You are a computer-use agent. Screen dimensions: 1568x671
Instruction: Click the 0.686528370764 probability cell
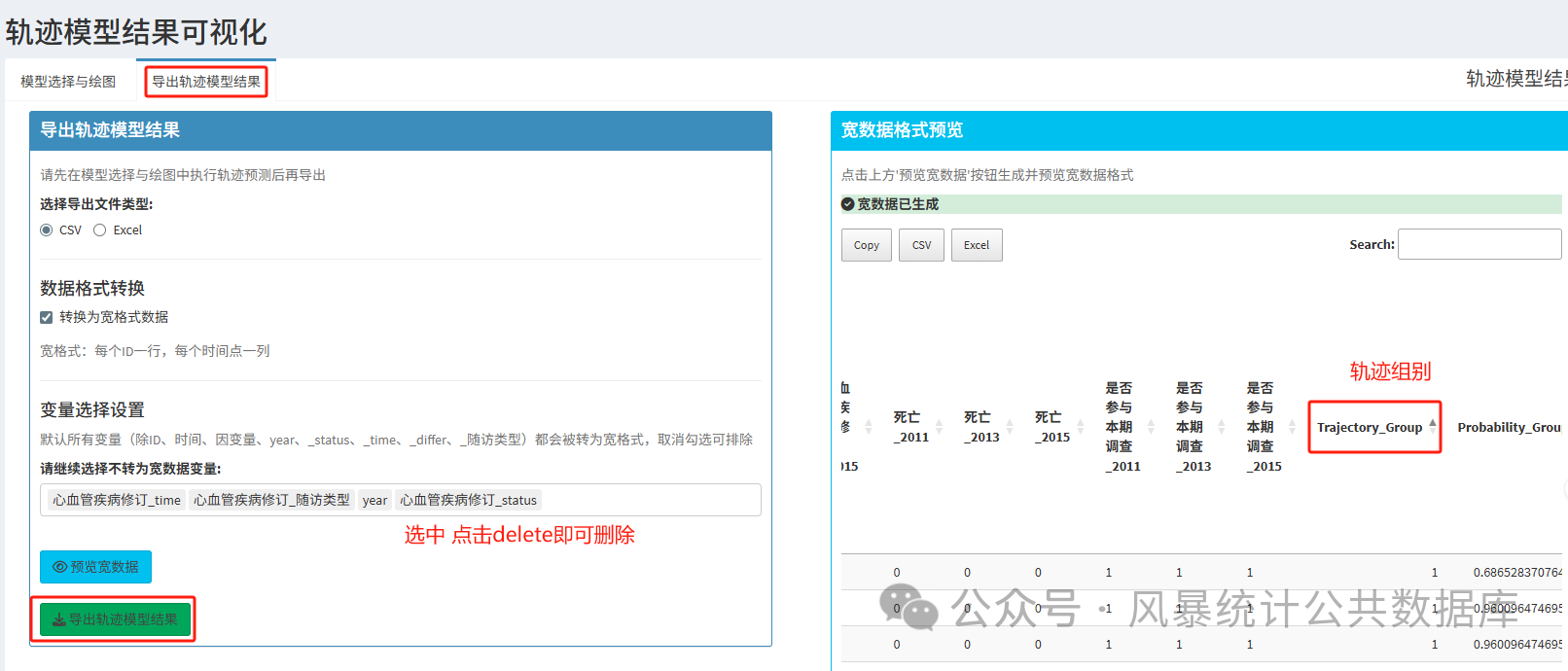1516,573
